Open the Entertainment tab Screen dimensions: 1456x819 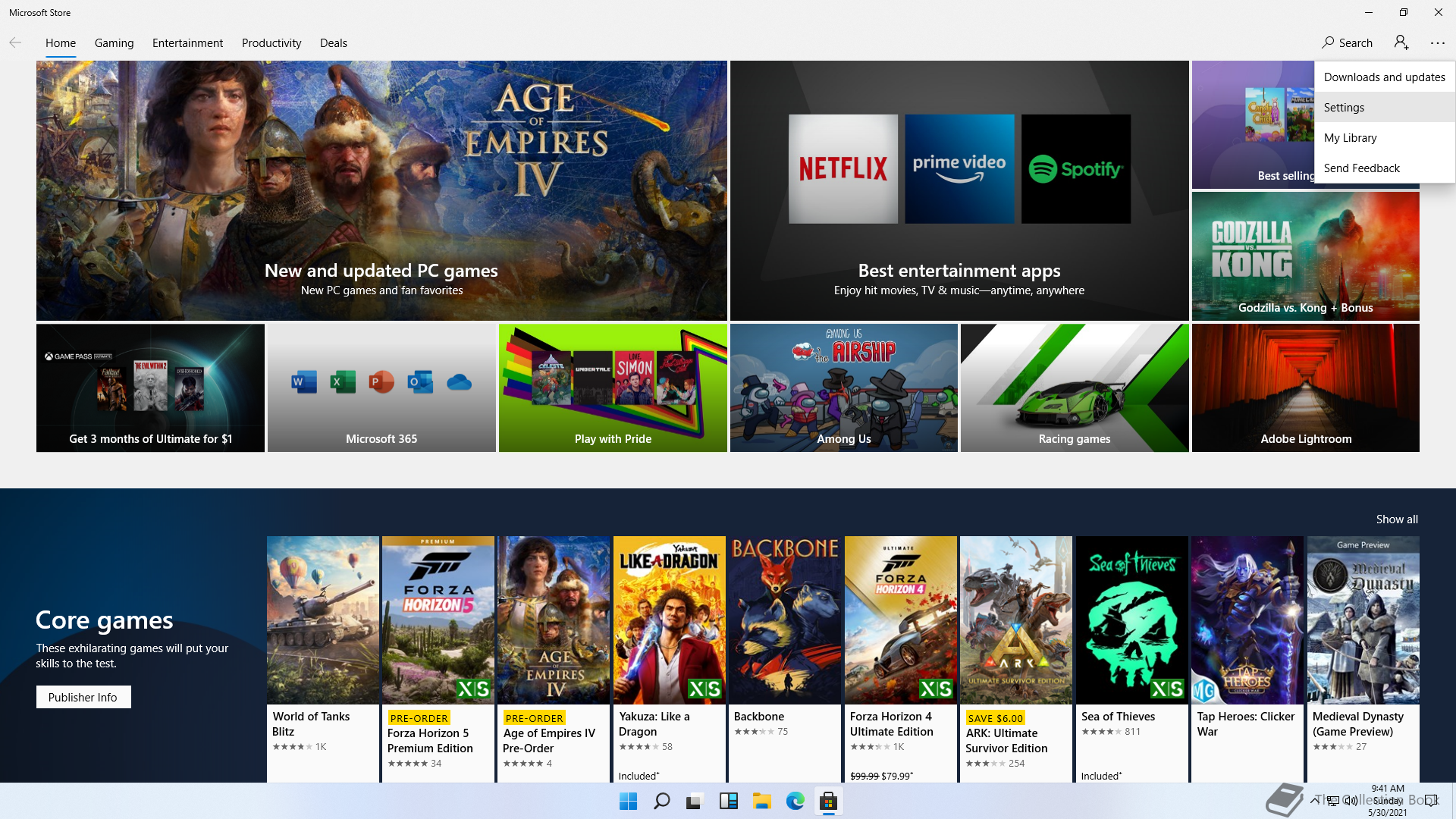pos(187,42)
